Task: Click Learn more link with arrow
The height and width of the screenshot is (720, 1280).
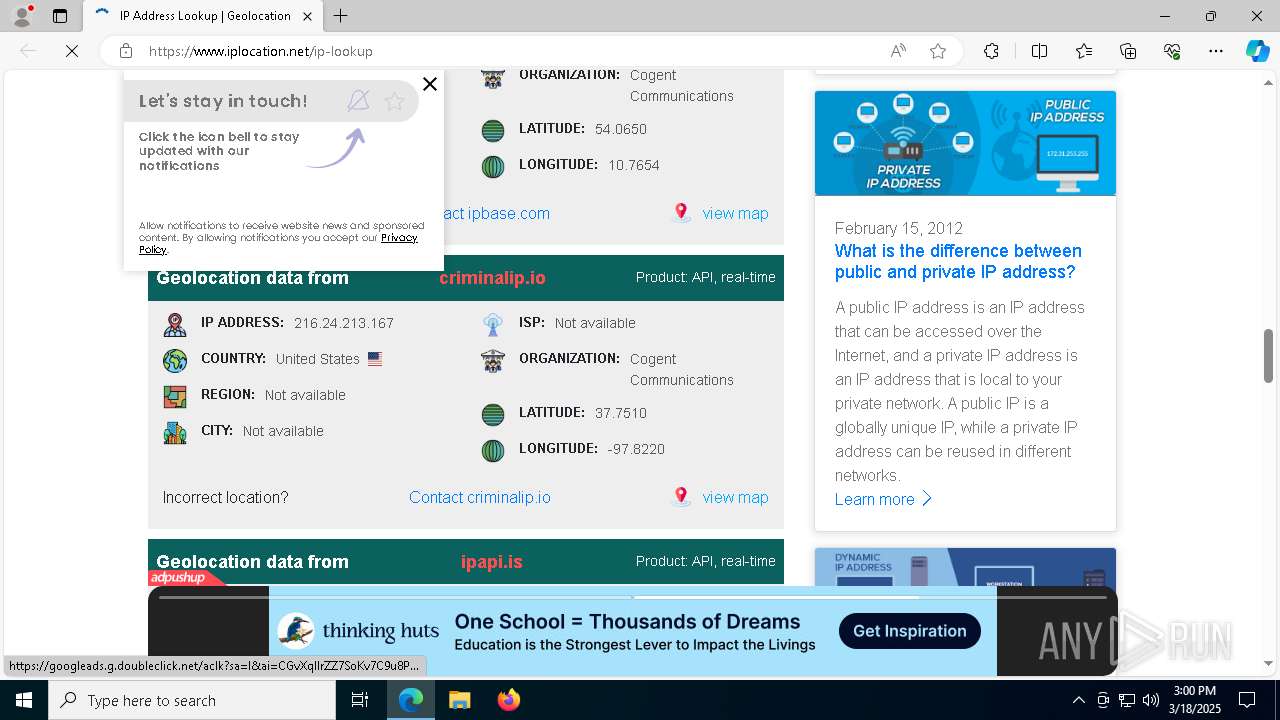Action: click(x=884, y=499)
